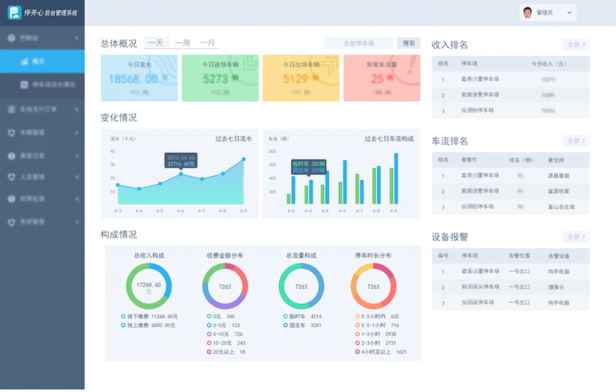Click the 停开心 logo icon

[x=15, y=13]
